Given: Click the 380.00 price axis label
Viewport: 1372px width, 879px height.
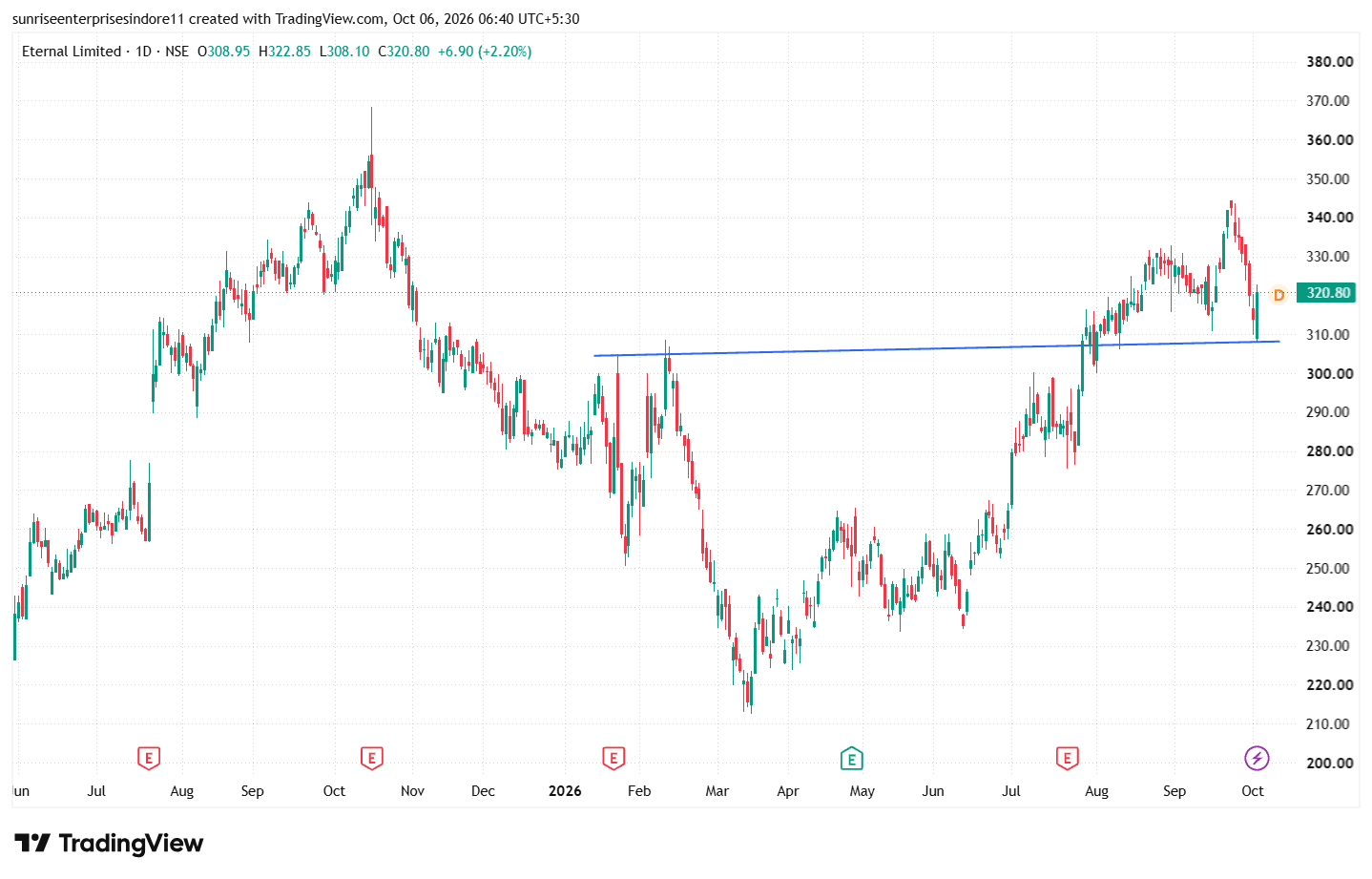Looking at the screenshot, I should pyautogui.click(x=1329, y=62).
